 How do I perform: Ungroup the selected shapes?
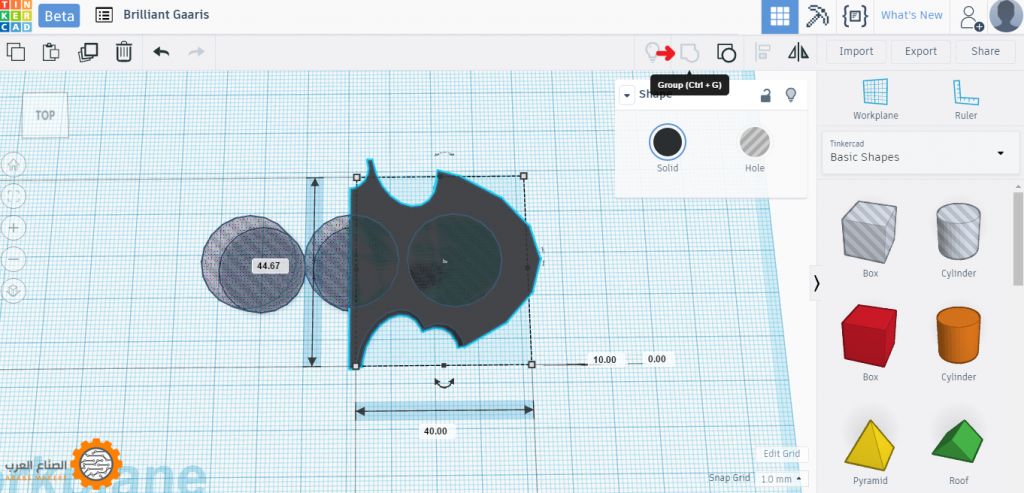tap(726, 52)
